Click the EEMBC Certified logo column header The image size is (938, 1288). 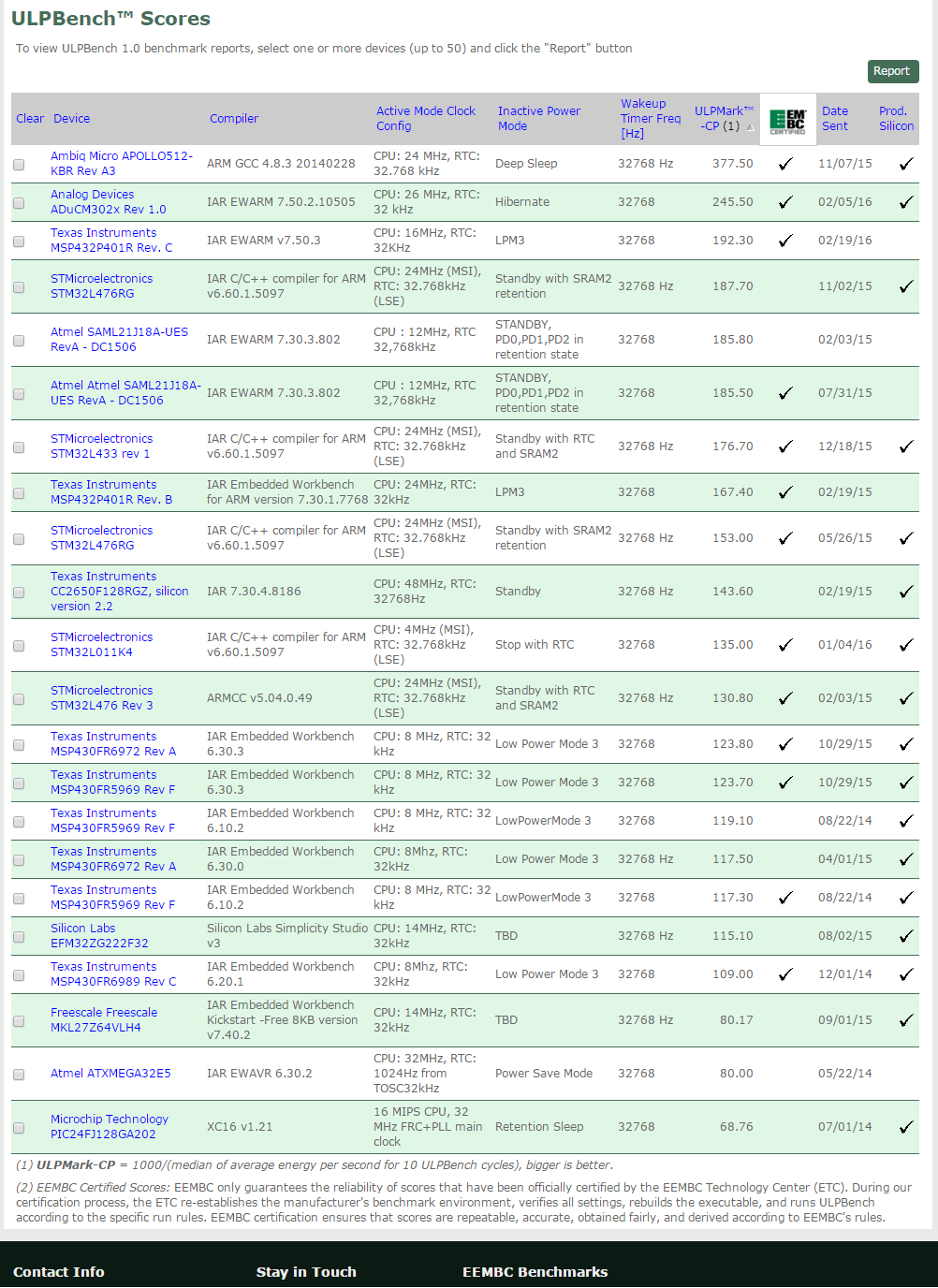point(787,120)
